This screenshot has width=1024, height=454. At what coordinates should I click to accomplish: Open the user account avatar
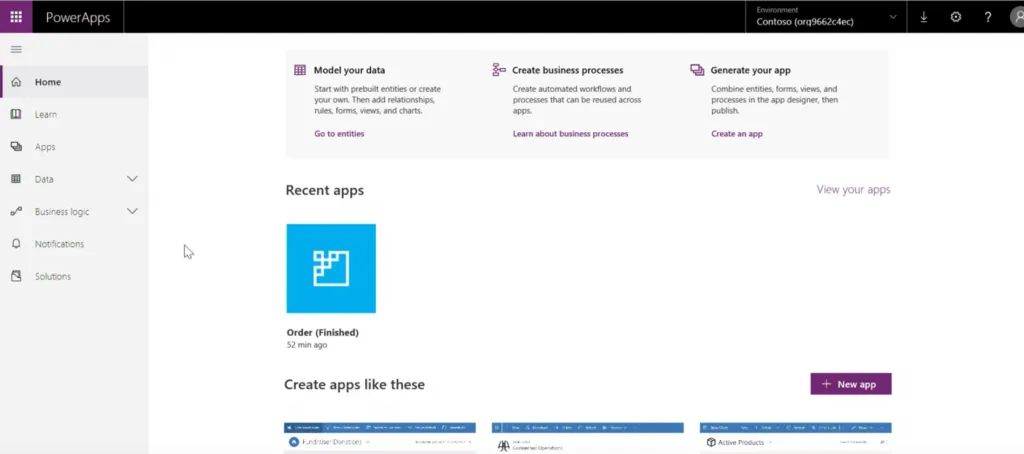(x=1017, y=17)
